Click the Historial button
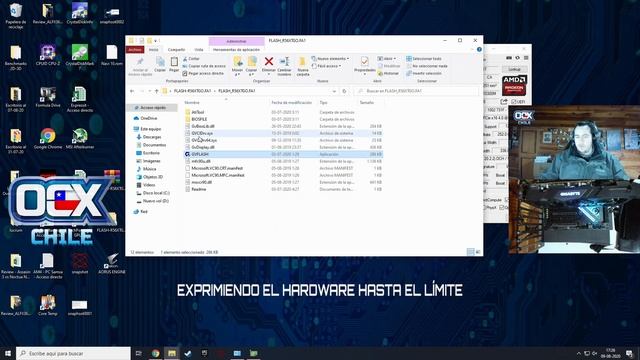Screen dimensions: 640x360 tap(388, 73)
